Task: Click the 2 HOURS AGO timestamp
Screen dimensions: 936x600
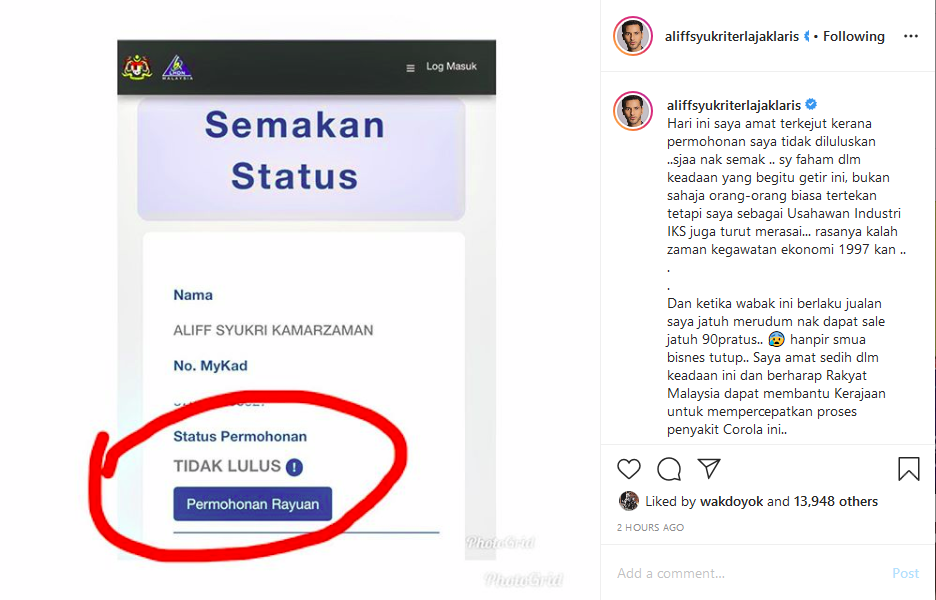Action: pyautogui.click(x=650, y=528)
